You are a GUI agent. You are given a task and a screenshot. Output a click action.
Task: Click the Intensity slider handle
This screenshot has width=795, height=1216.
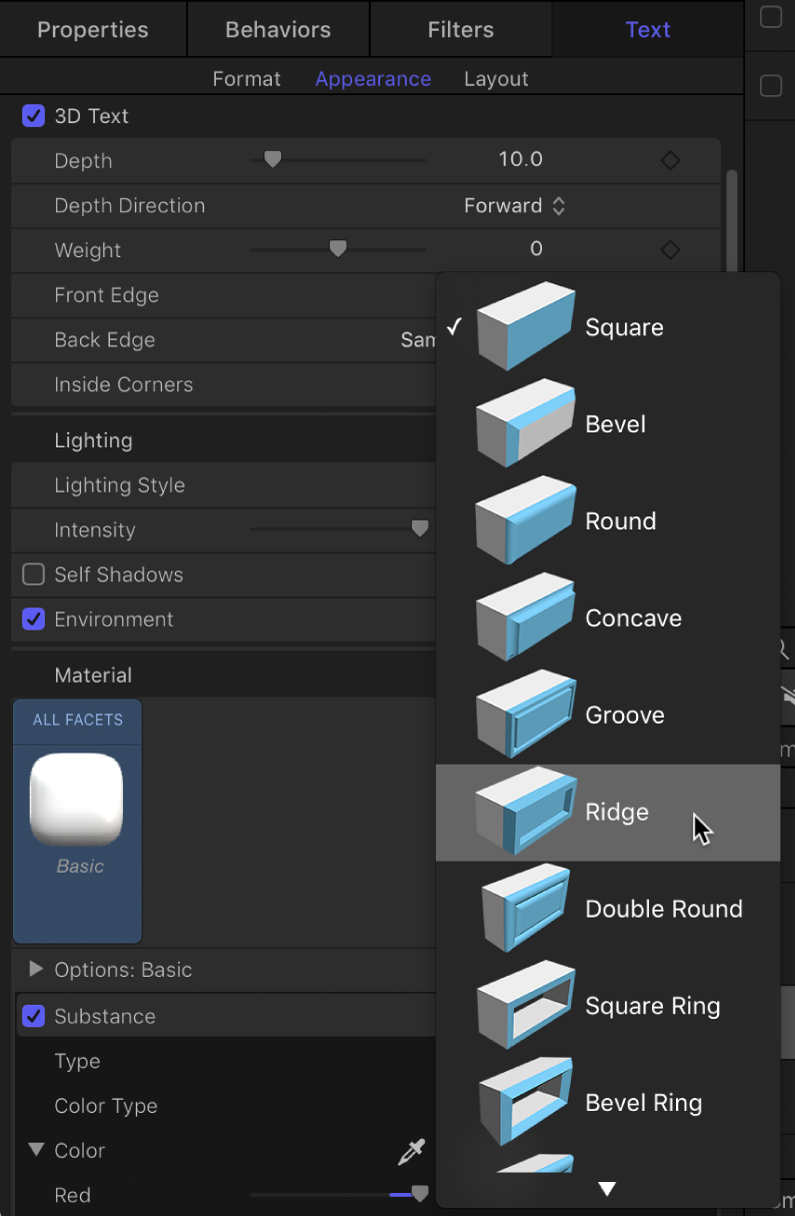(x=420, y=528)
